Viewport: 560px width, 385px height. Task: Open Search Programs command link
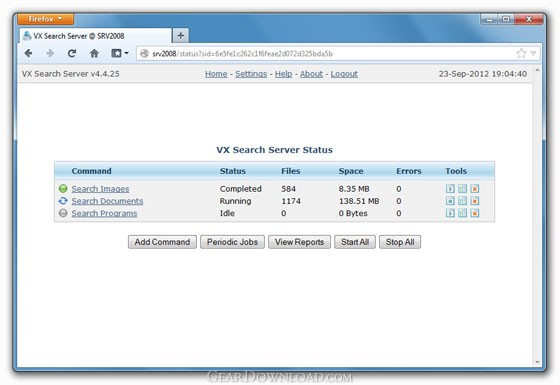tap(104, 213)
